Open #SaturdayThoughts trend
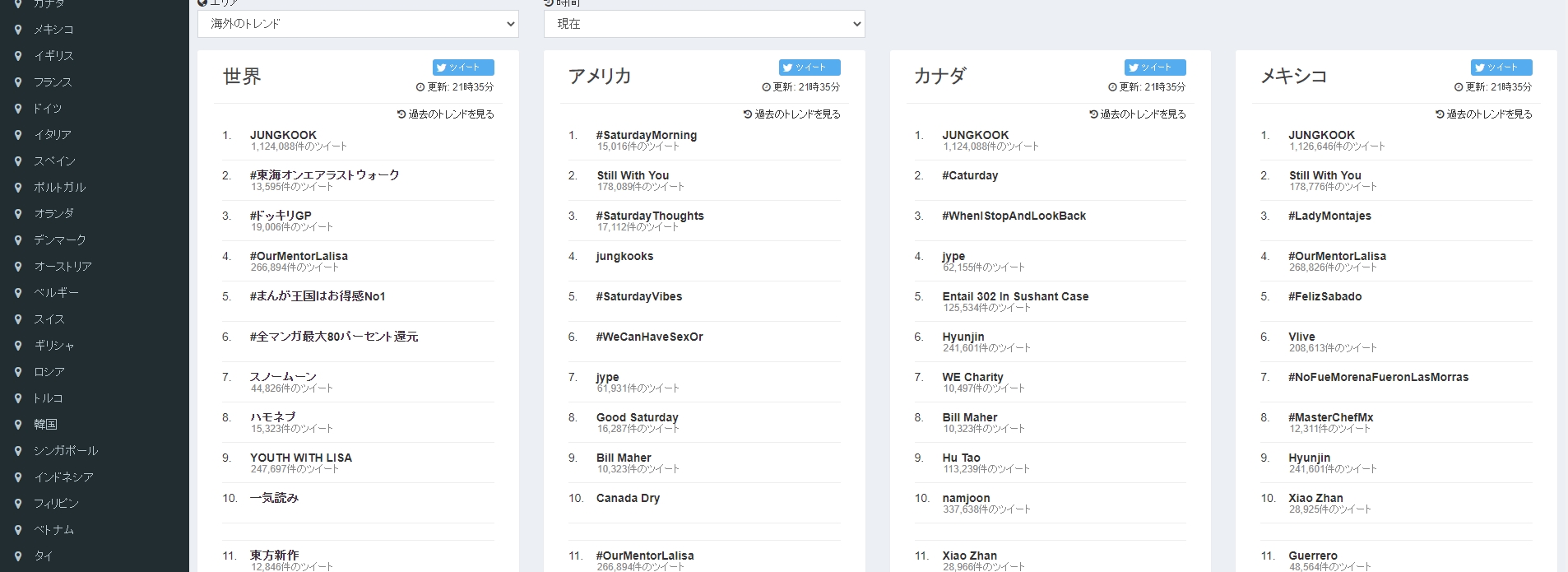The image size is (1568, 572). pos(650,216)
